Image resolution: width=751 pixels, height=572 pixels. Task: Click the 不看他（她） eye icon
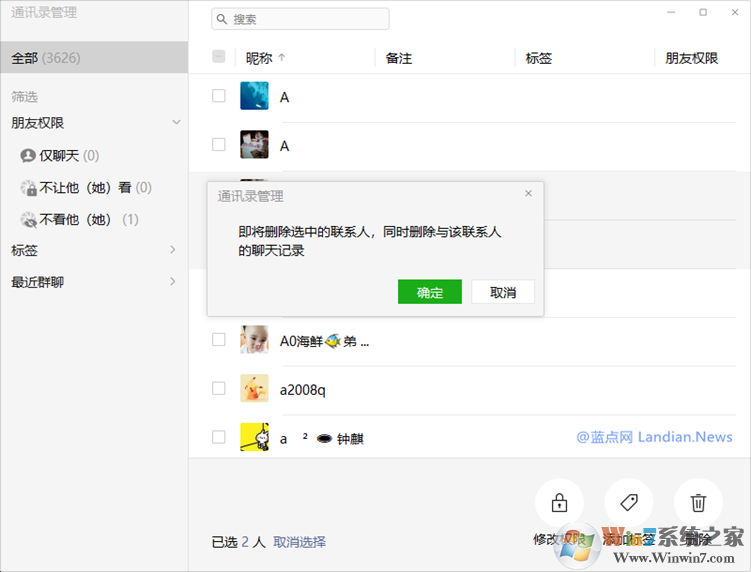(28, 220)
